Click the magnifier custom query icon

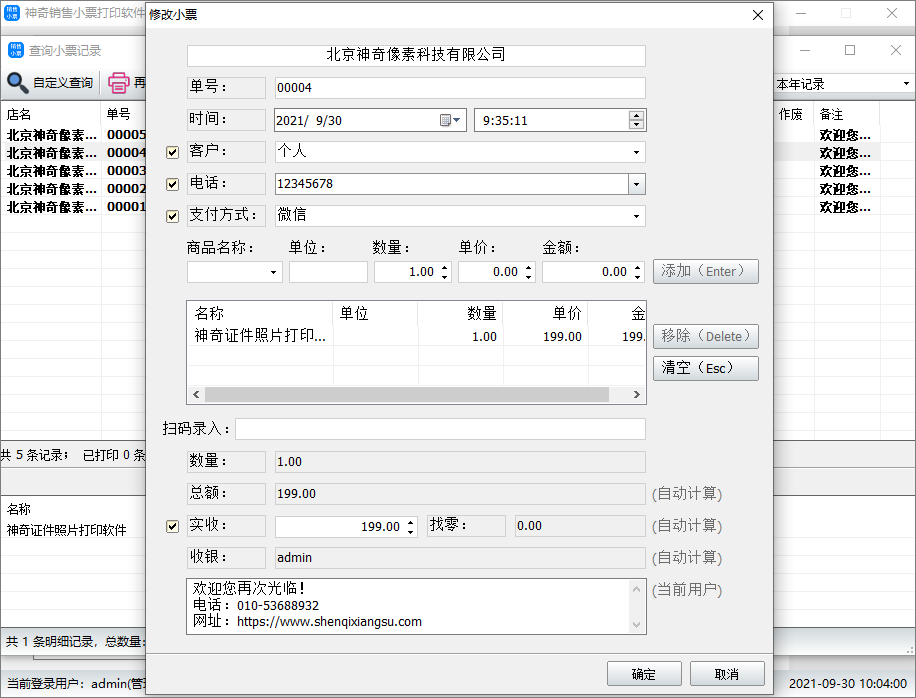coord(18,83)
